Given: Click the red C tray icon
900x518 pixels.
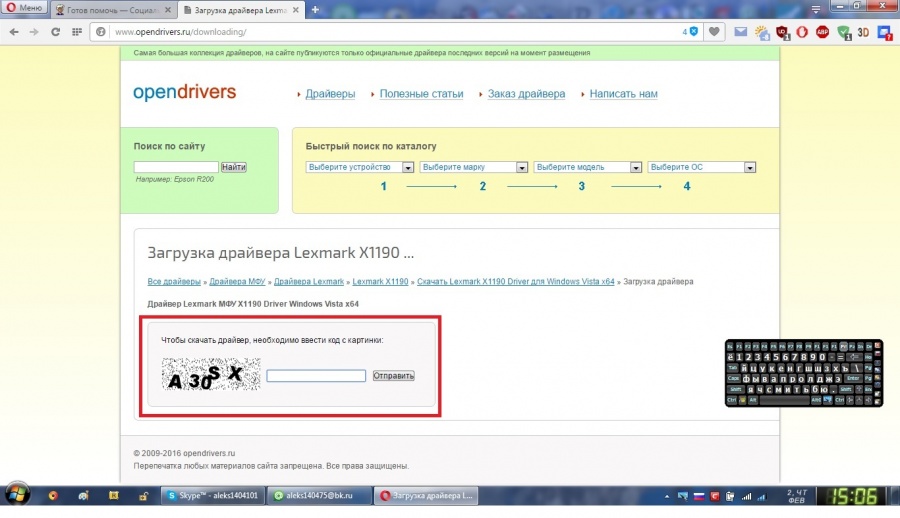Looking at the screenshot, I should coord(715,496).
